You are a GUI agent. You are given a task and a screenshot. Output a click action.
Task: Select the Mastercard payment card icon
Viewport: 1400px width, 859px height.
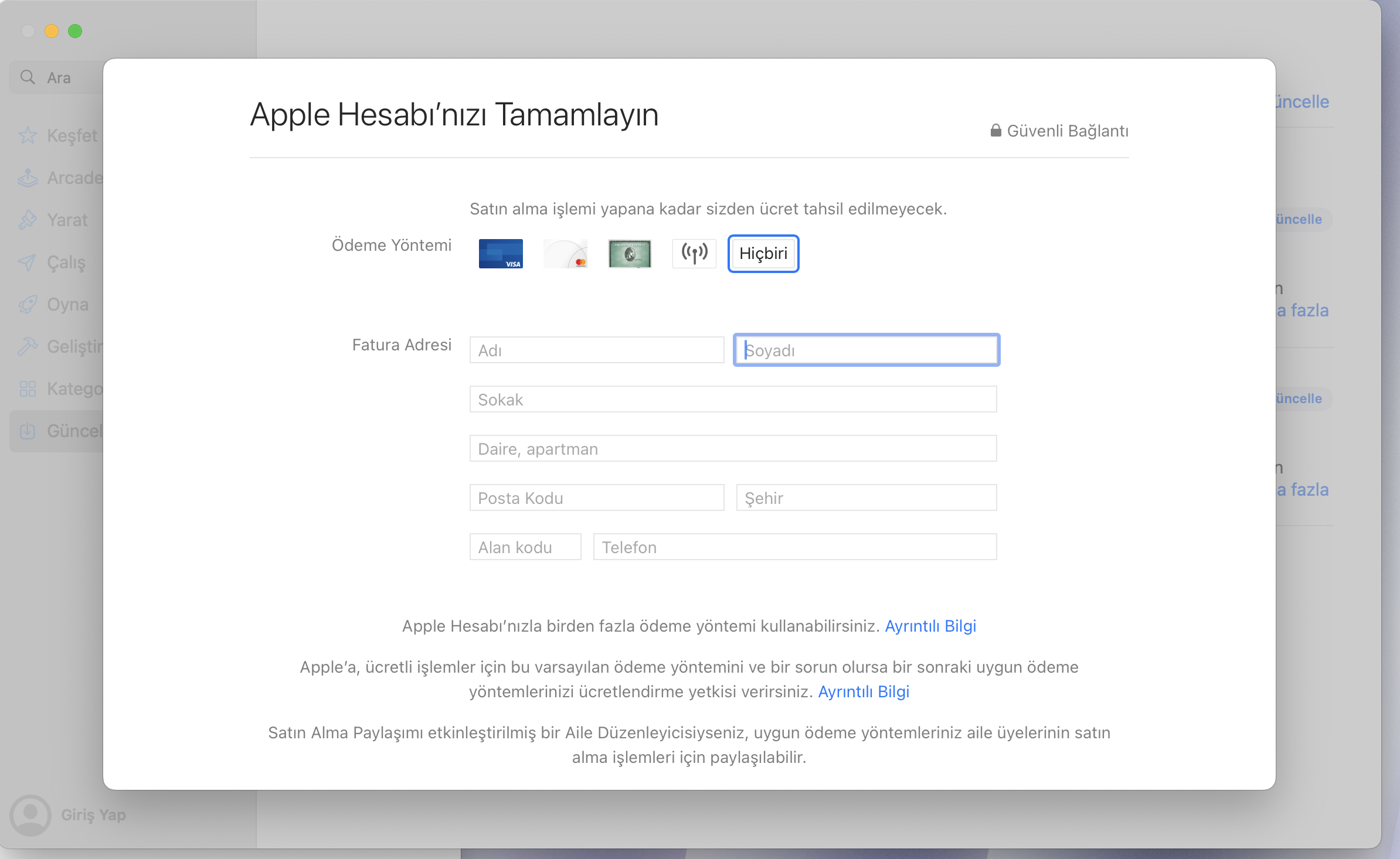coord(565,254)
